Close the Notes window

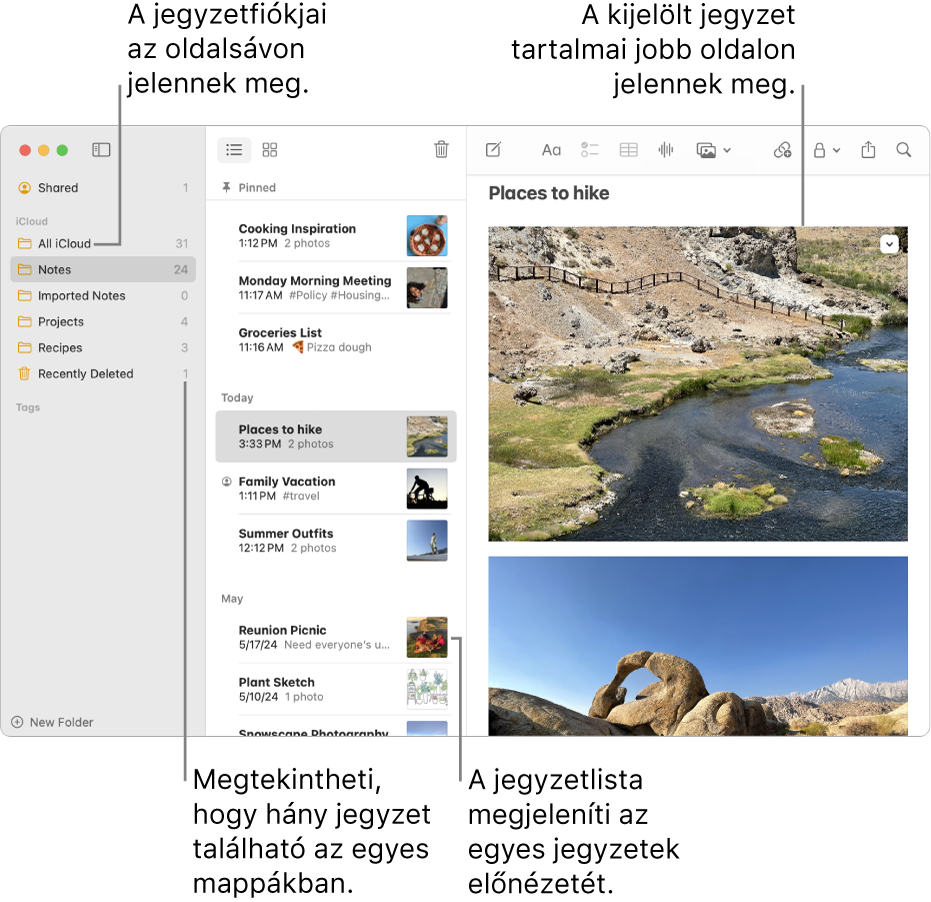(x=25, y=150)
